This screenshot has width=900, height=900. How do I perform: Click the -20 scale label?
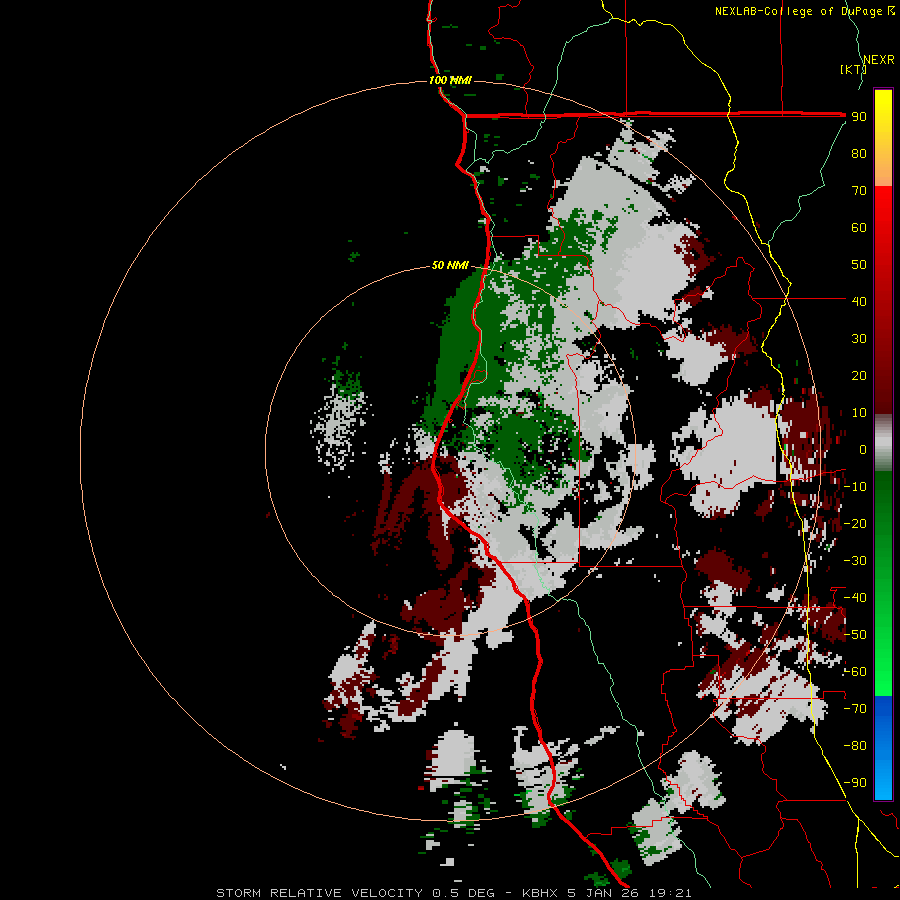click(x=855, y=523)
